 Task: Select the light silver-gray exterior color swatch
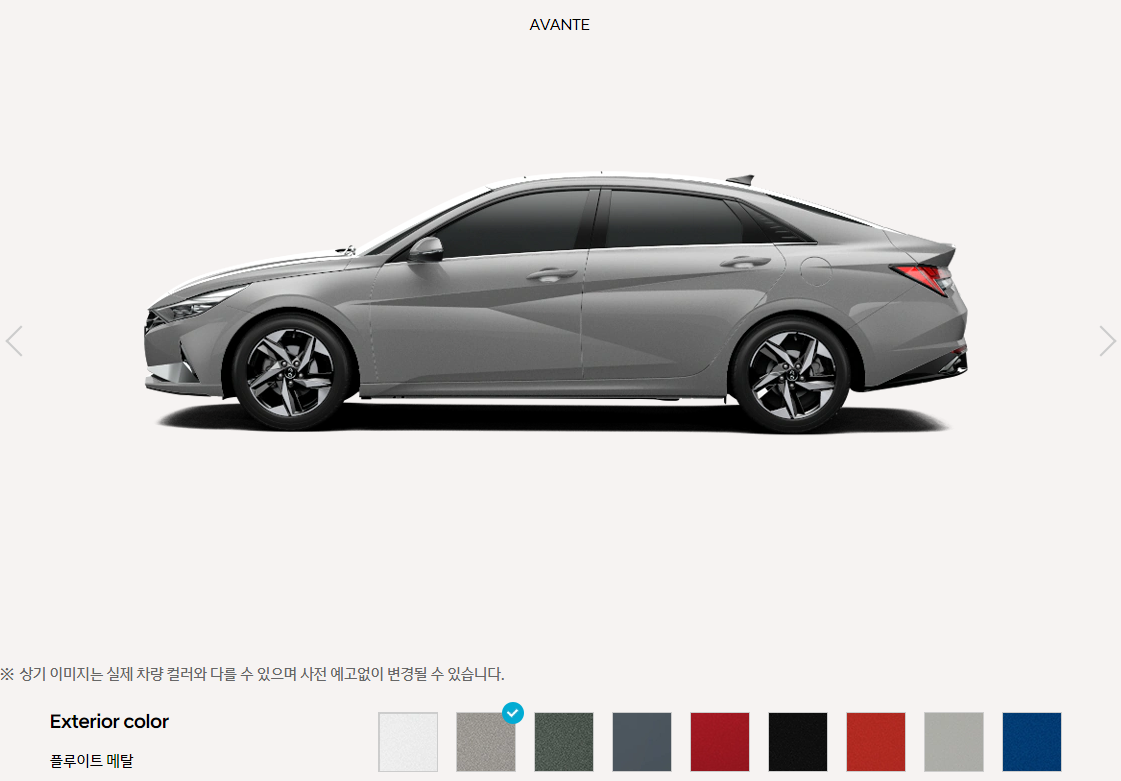point(954,742)
